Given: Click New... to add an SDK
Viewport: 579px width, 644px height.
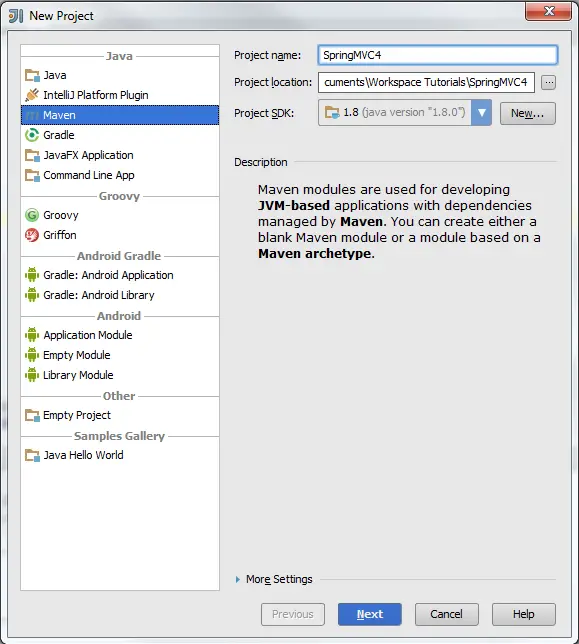Looking at the screenshot, I should pyautogui.click(x=528, y=113).
